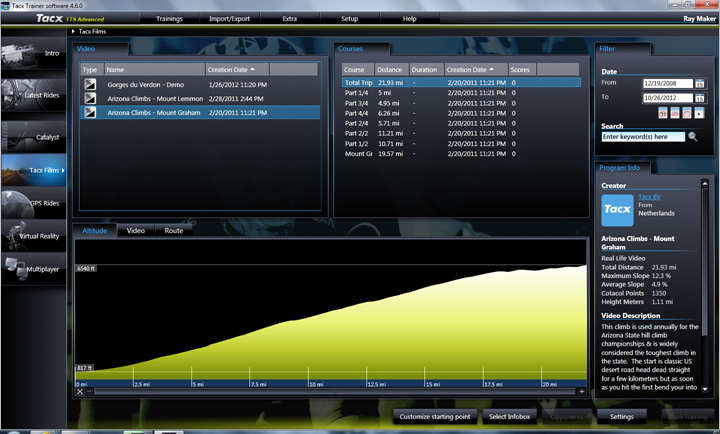Click the Select Infobox button
The height and width of the screenshot is (434, 720).
tap(509, 417)
